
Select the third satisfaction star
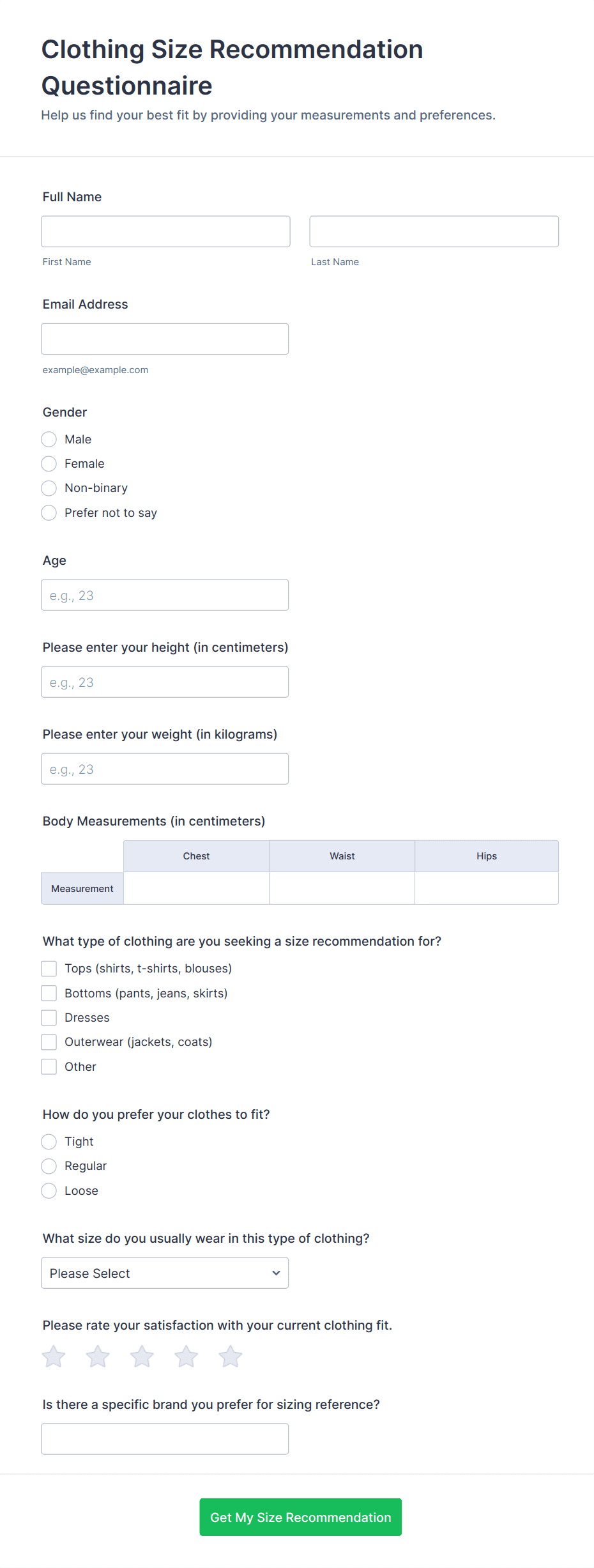(x=142, y=1357)
